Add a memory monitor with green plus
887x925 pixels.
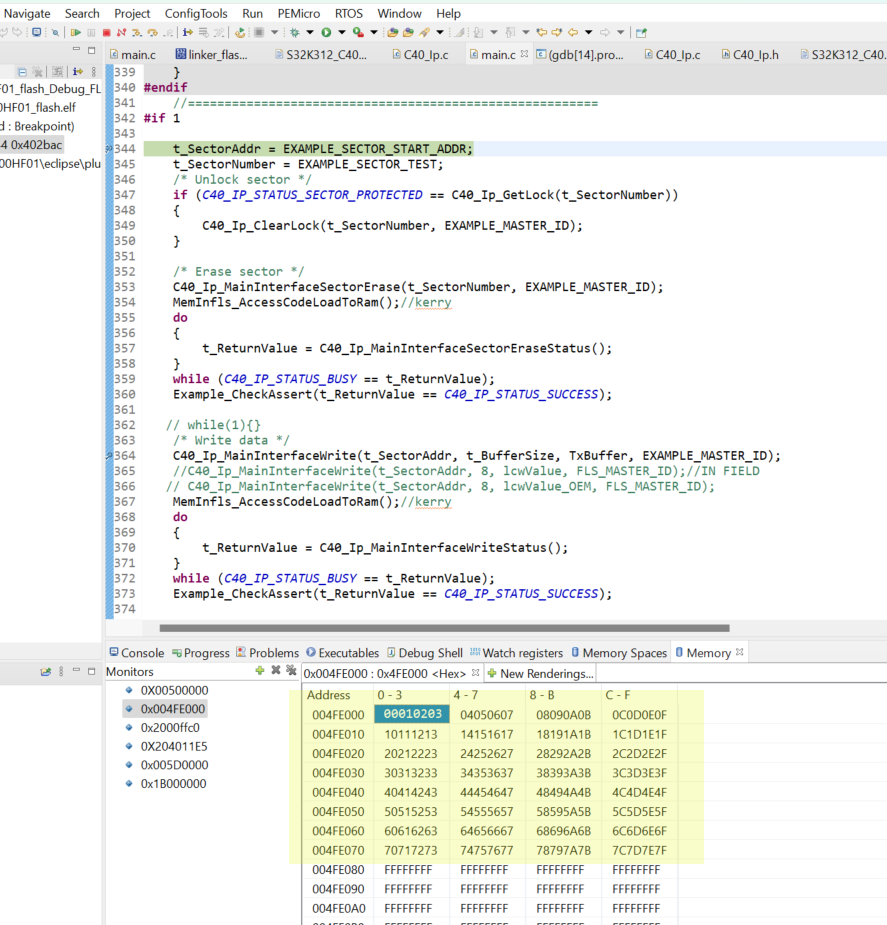click(260, 671)
